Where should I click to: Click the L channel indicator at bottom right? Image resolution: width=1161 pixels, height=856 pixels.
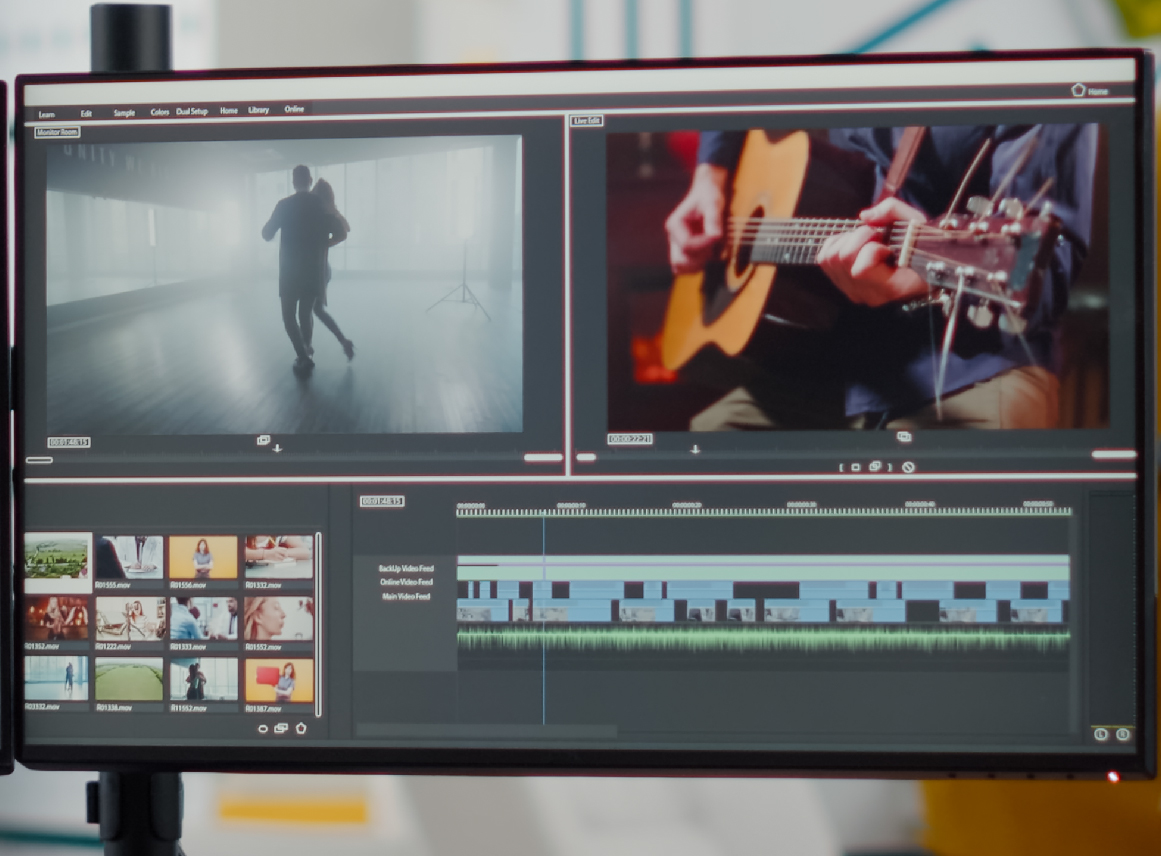tap(1101, 735)
